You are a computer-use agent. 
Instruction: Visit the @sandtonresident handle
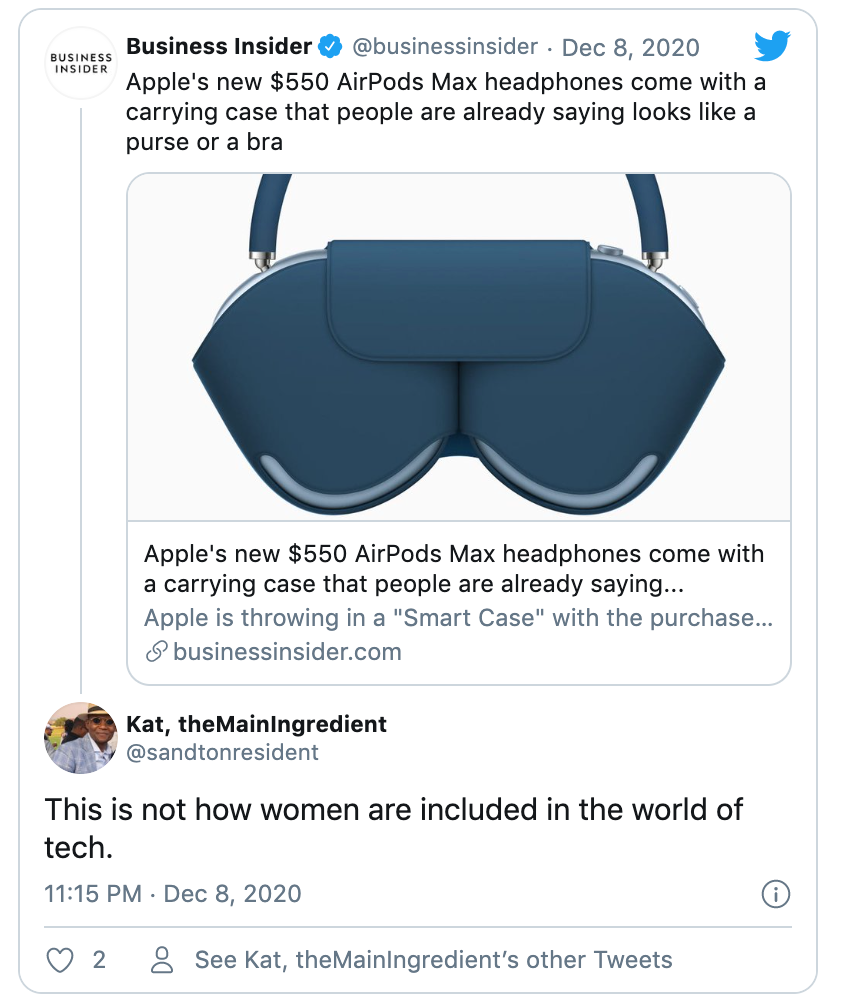pos(222,752)
